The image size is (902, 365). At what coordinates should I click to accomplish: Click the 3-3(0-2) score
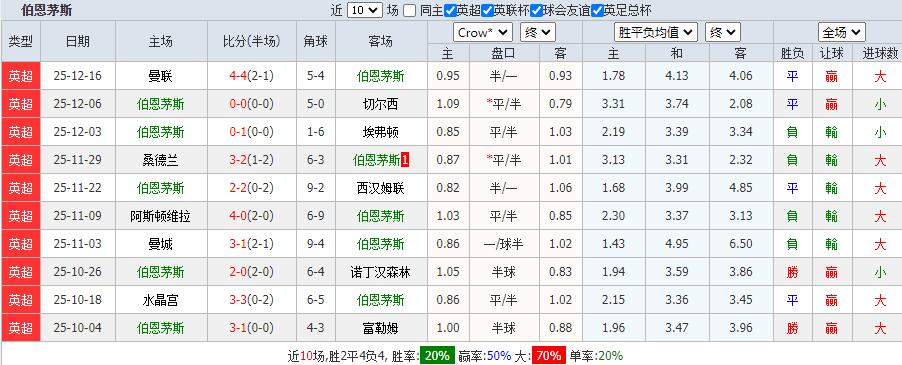pyautogui.click(x=251, y=300)
